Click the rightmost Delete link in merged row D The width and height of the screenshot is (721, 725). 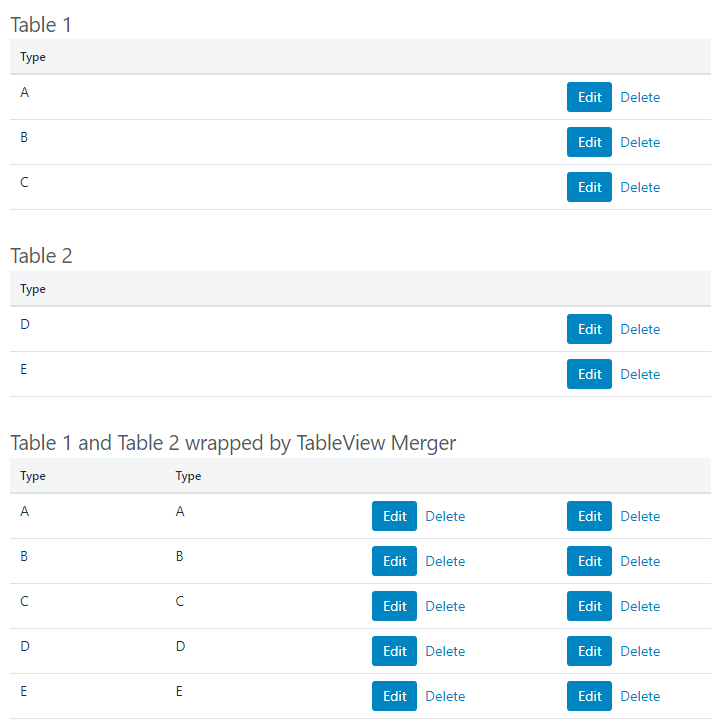coord(640,651)
